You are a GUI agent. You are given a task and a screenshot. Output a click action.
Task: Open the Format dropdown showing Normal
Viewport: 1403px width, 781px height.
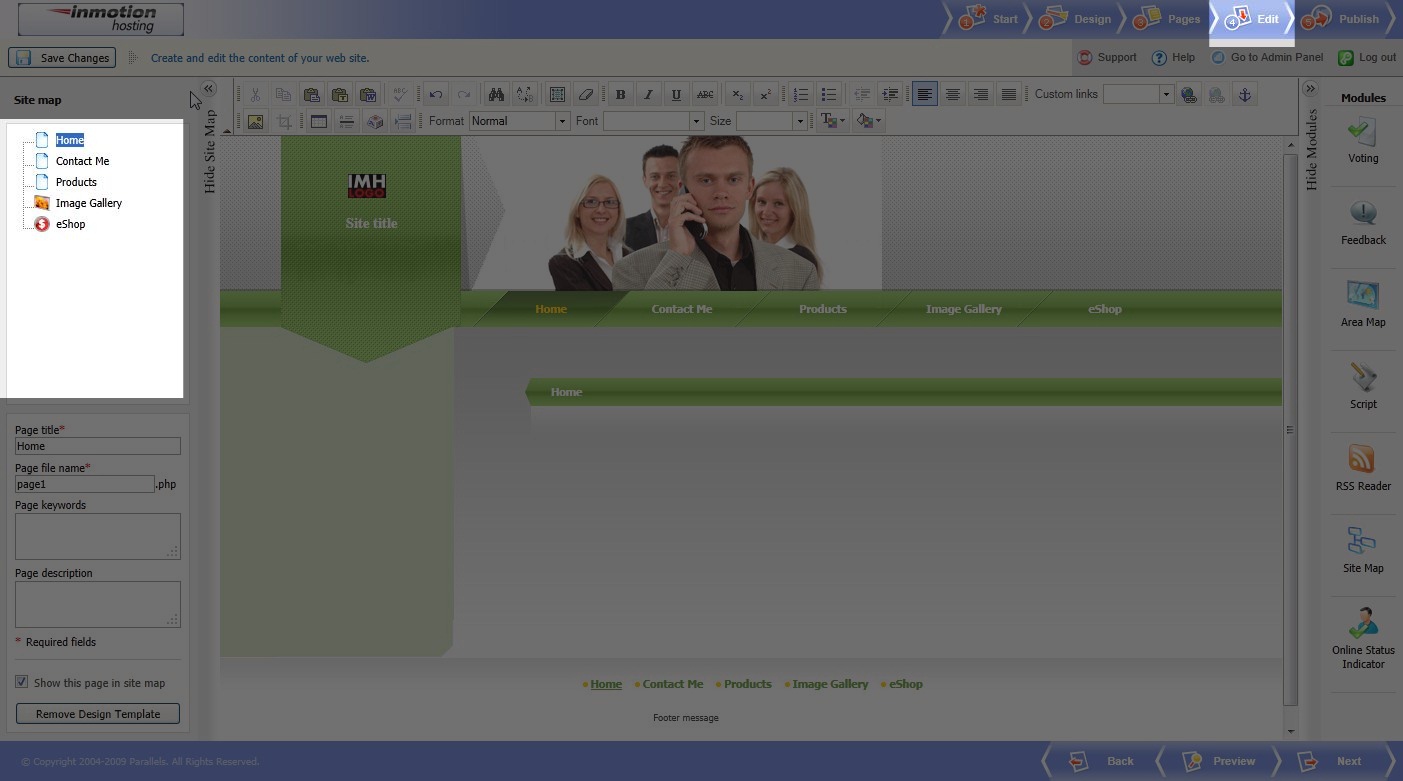coord(519,121)
